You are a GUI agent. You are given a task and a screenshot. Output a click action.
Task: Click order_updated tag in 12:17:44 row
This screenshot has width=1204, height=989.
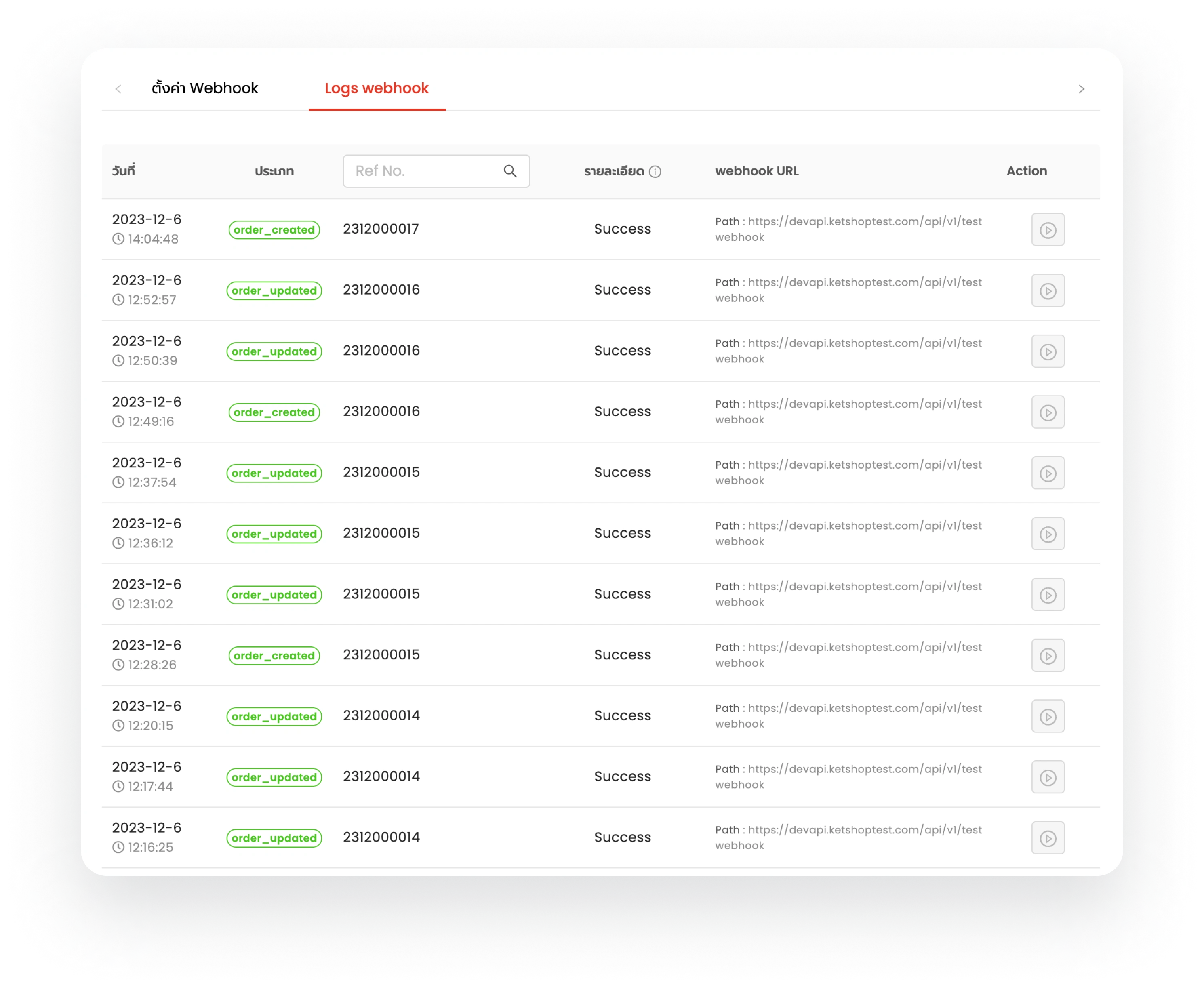274,777
